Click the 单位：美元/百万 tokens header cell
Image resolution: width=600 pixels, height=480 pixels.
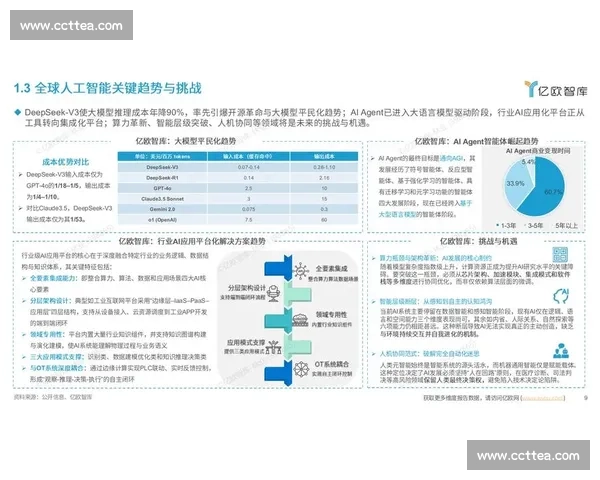click(x=162, y=157)
